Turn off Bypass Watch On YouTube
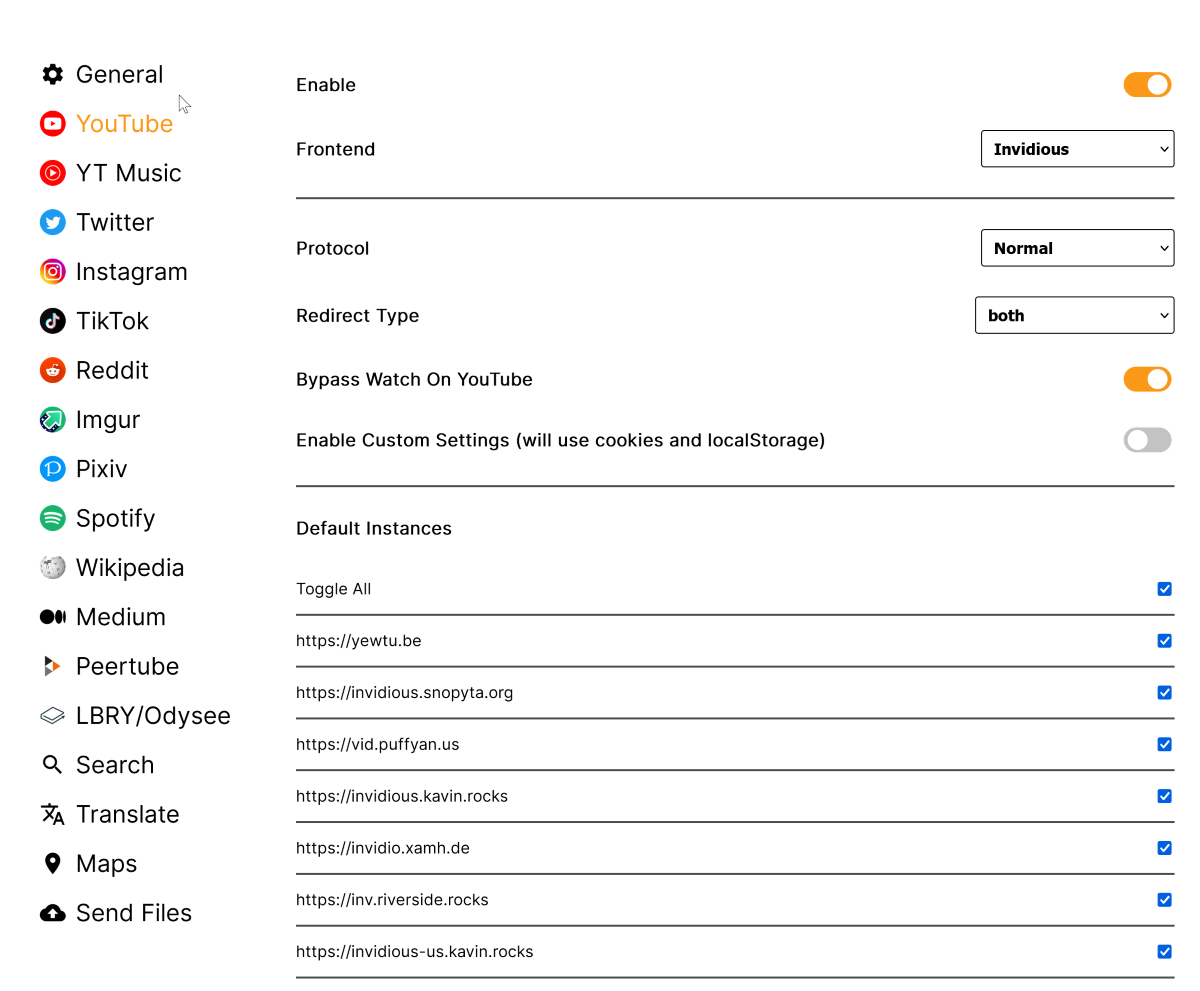The width and height of the screenshot is (1200, 991). (x=1147, y=379)
